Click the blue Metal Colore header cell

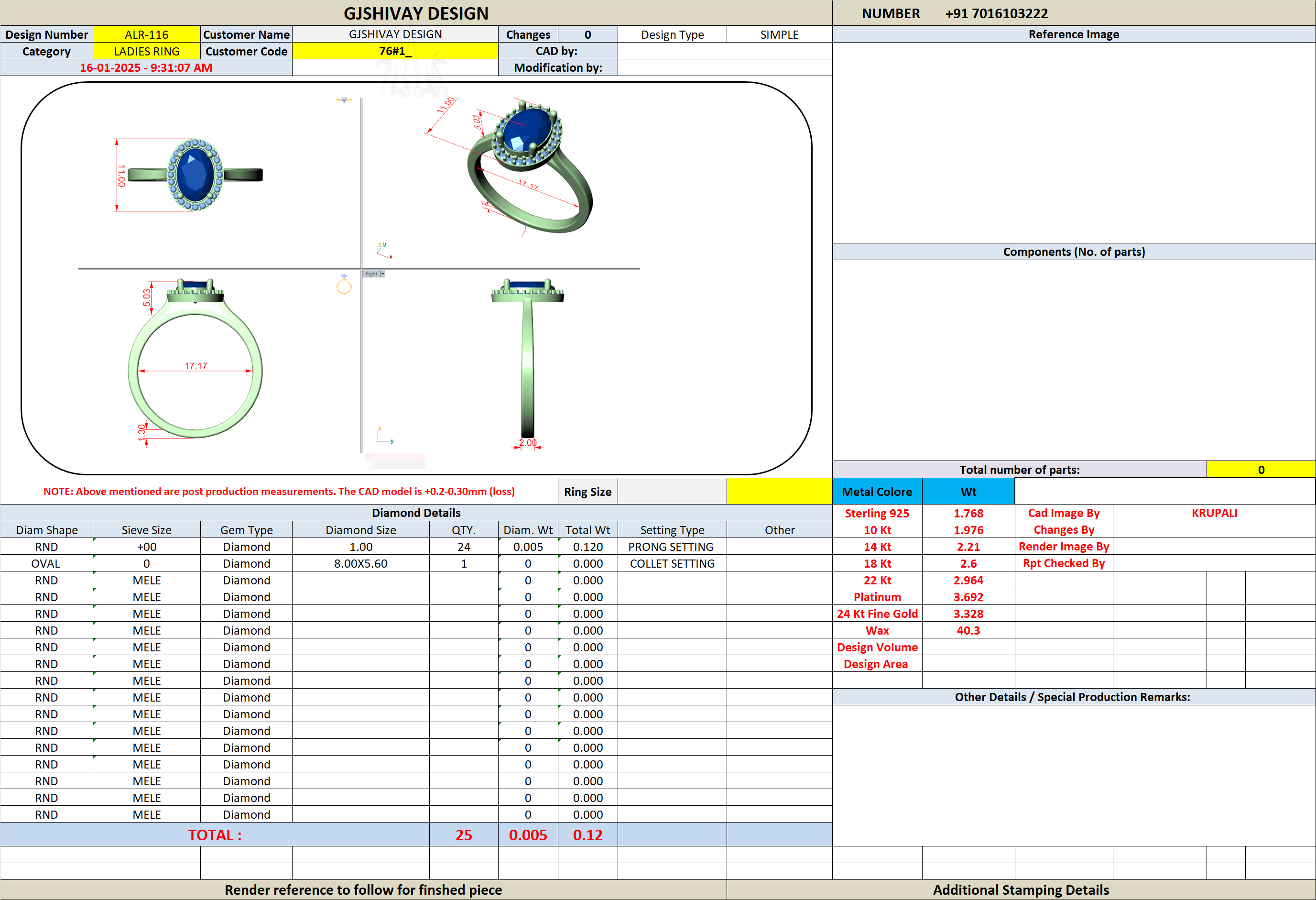pos(877,491)
